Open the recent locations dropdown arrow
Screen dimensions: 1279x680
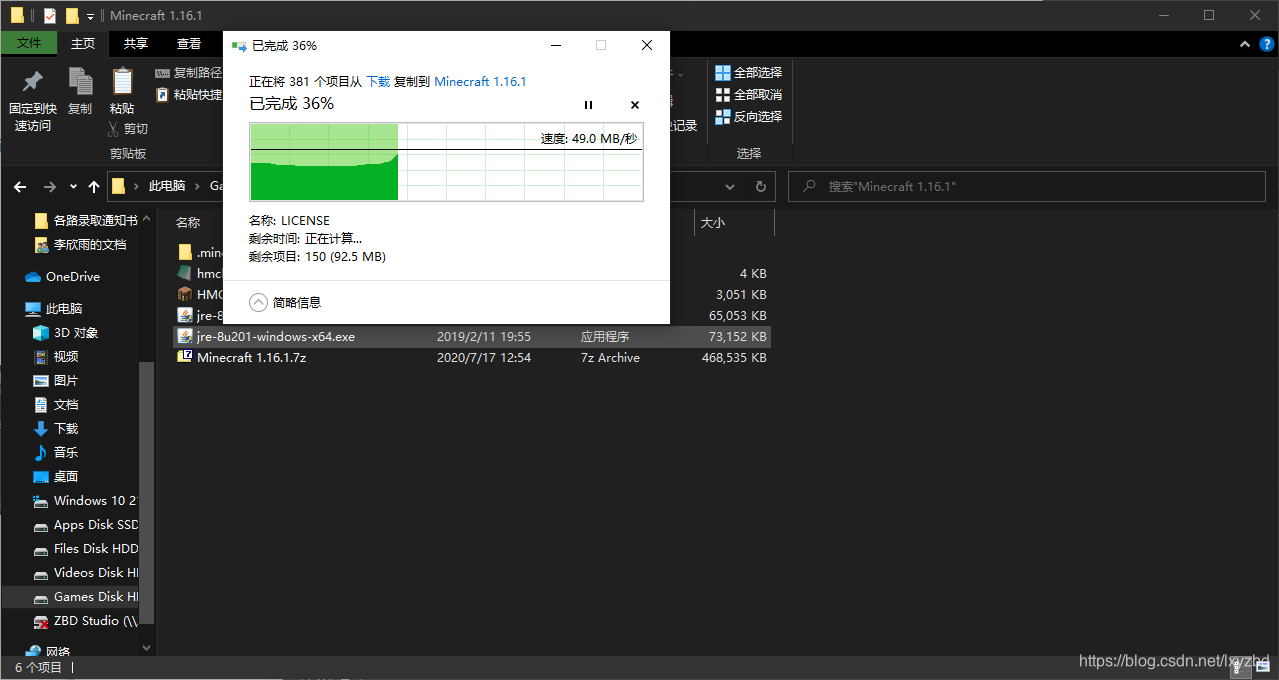(73, 187)
